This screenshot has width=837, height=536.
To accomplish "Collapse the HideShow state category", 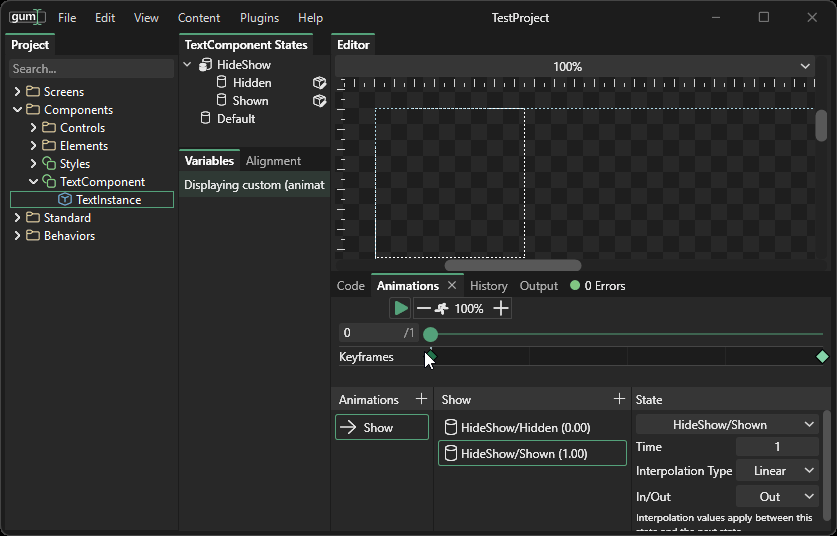I will pyautogui.click(x=187, y=65).
